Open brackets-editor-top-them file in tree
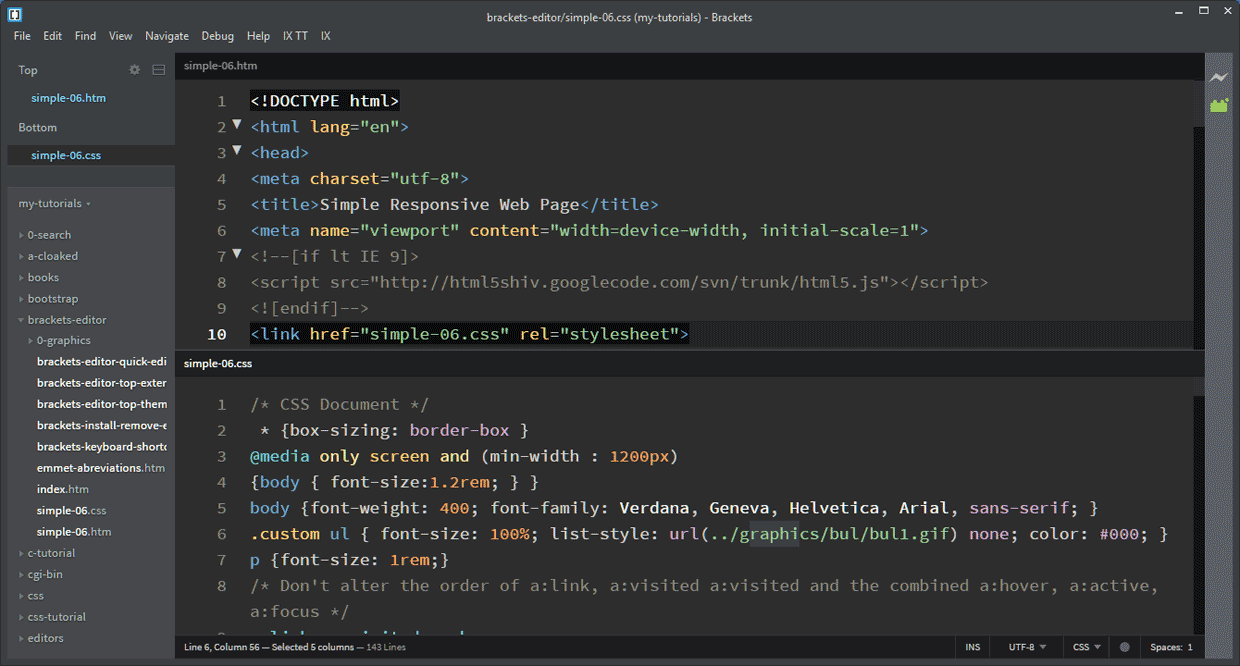 tap(101, 405)
